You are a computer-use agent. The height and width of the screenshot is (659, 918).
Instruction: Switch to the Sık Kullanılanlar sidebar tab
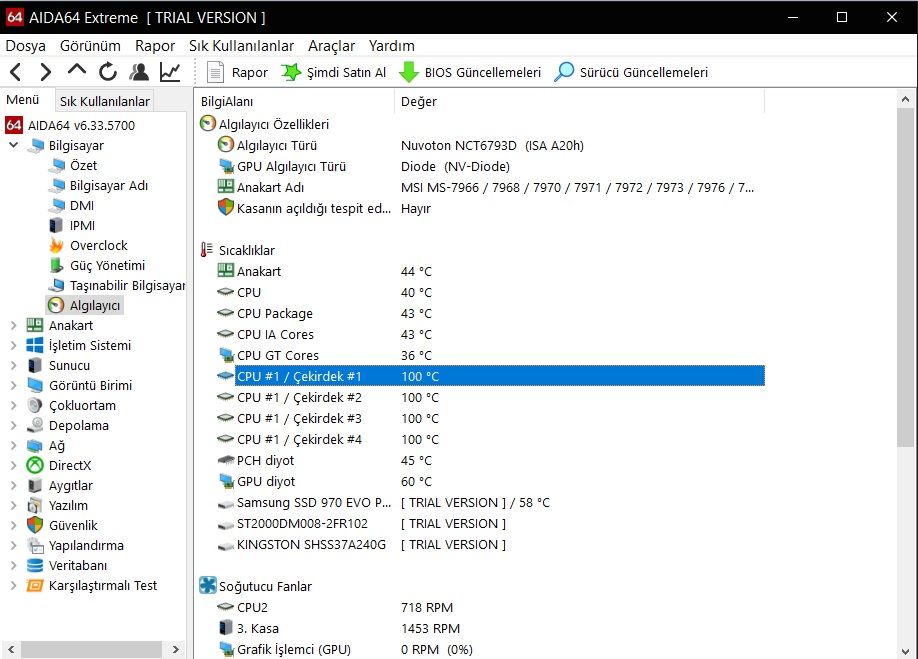pyautogui.click(x=105, y=101)
